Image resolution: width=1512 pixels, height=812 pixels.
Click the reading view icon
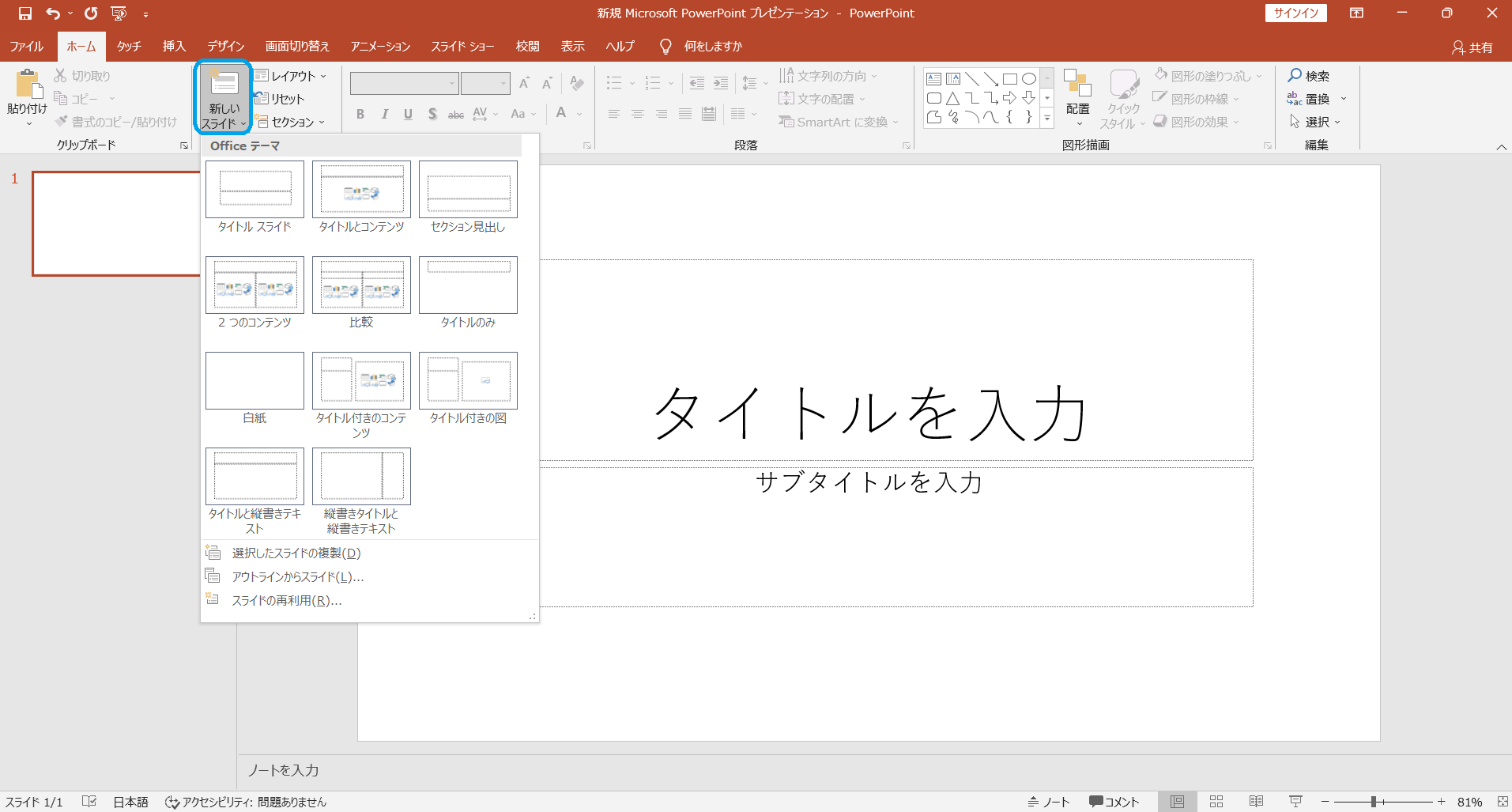[1256, 802]
